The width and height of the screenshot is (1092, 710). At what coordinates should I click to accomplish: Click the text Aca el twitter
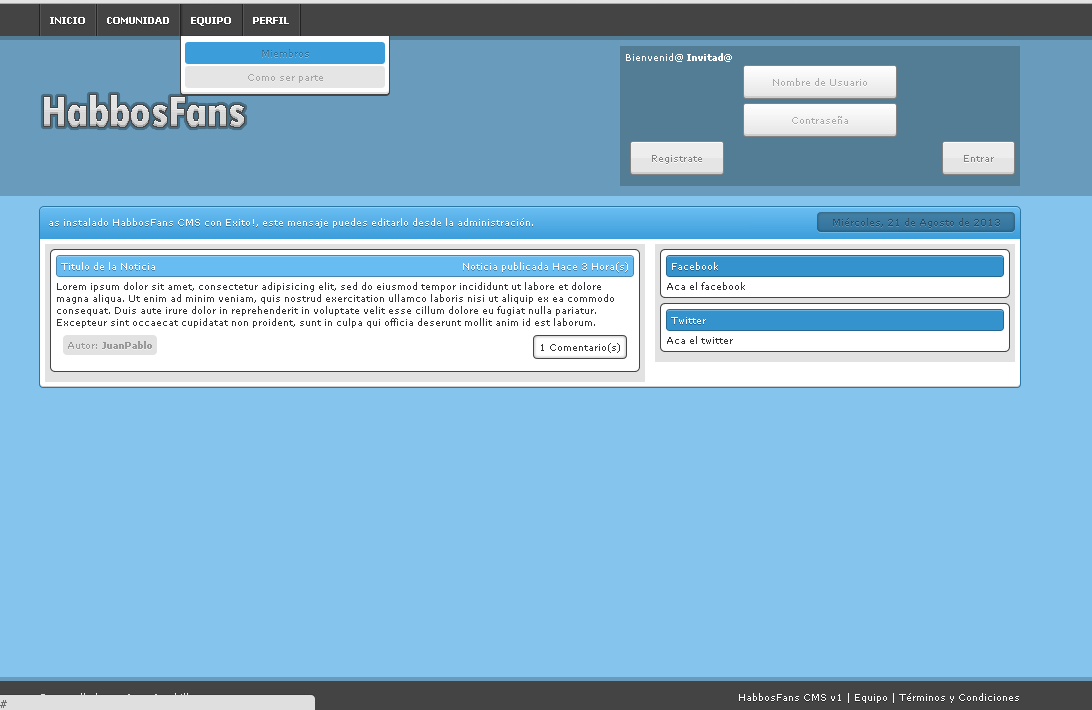pos(699,341)
